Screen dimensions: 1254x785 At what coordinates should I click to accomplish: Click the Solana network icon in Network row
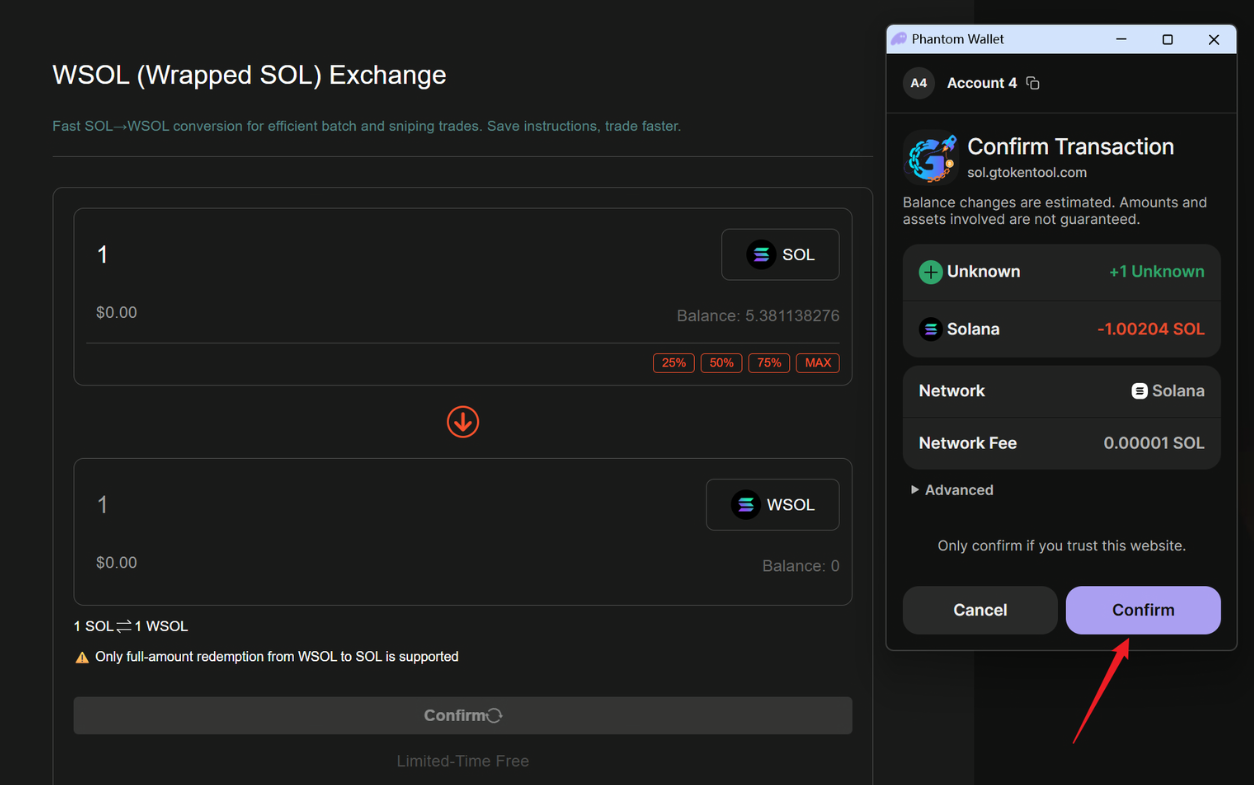click(x=1138, y=390)
